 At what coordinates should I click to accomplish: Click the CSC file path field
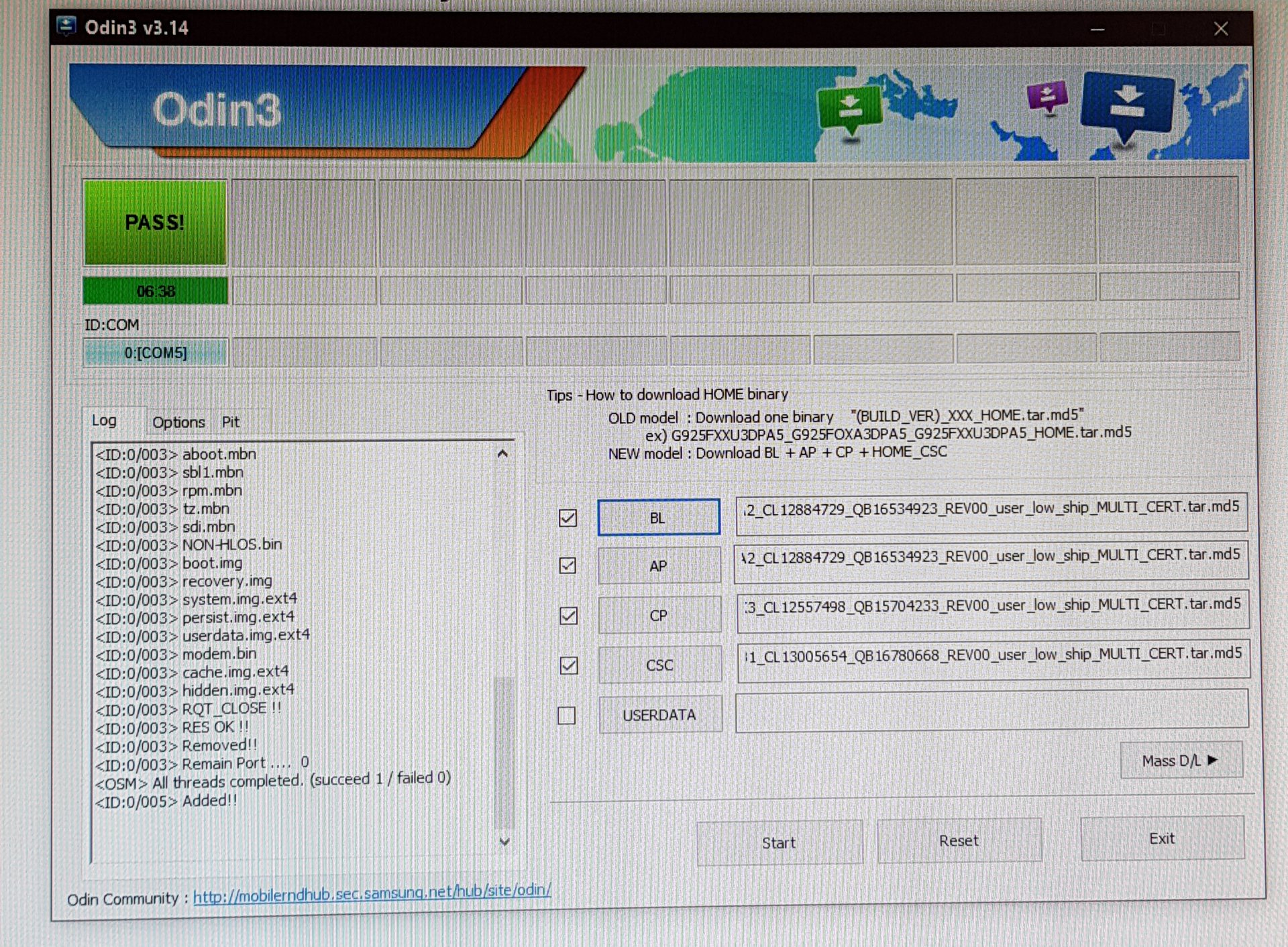994,661
